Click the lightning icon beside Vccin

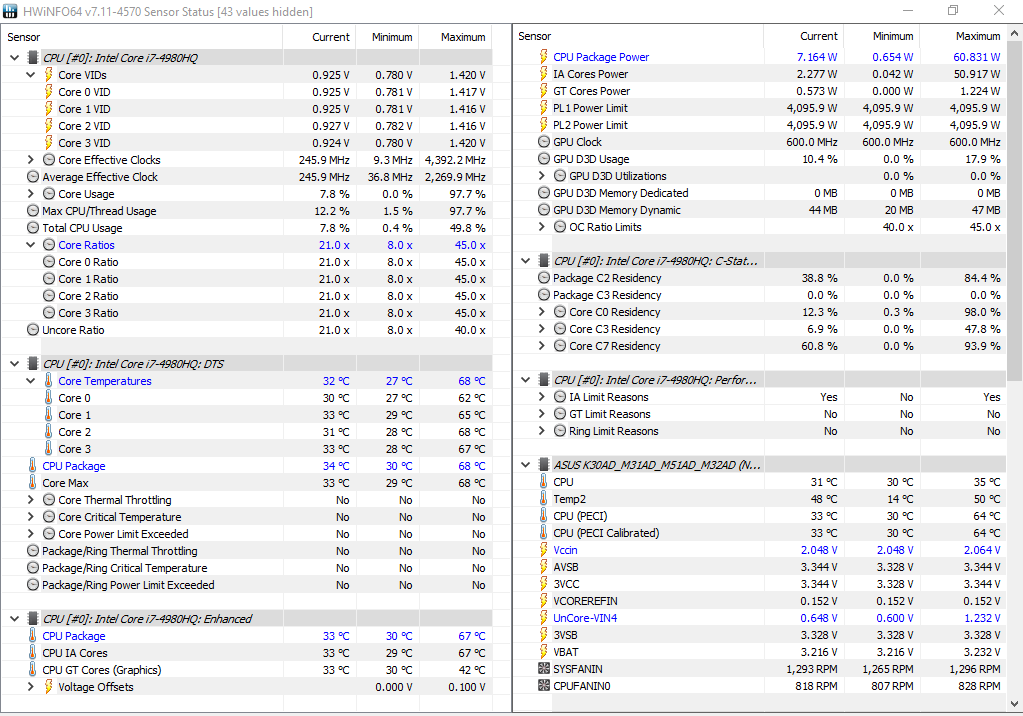(x=544, y=550)
